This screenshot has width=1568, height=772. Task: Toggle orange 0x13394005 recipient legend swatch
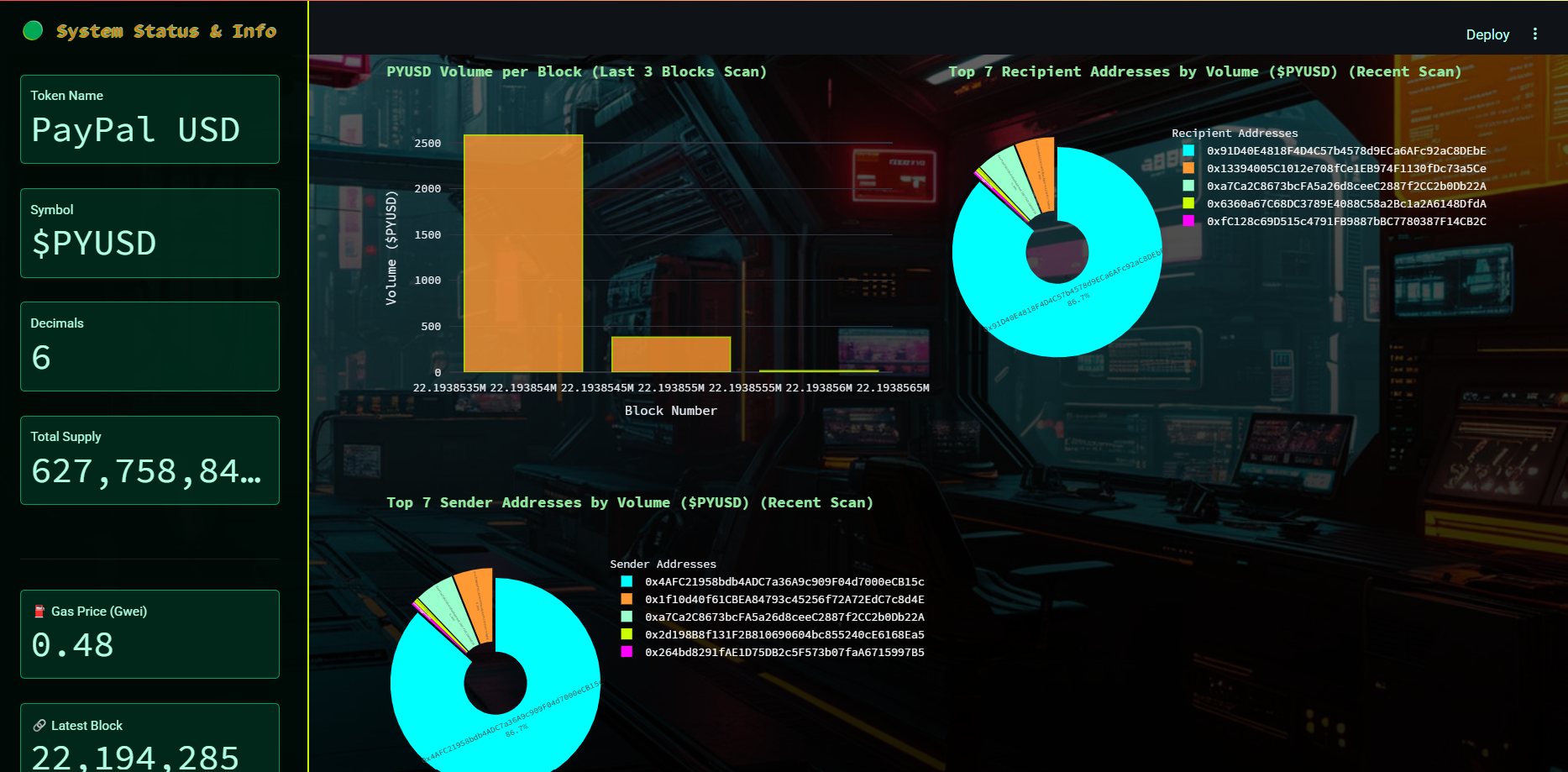(x=1188, y=168)
